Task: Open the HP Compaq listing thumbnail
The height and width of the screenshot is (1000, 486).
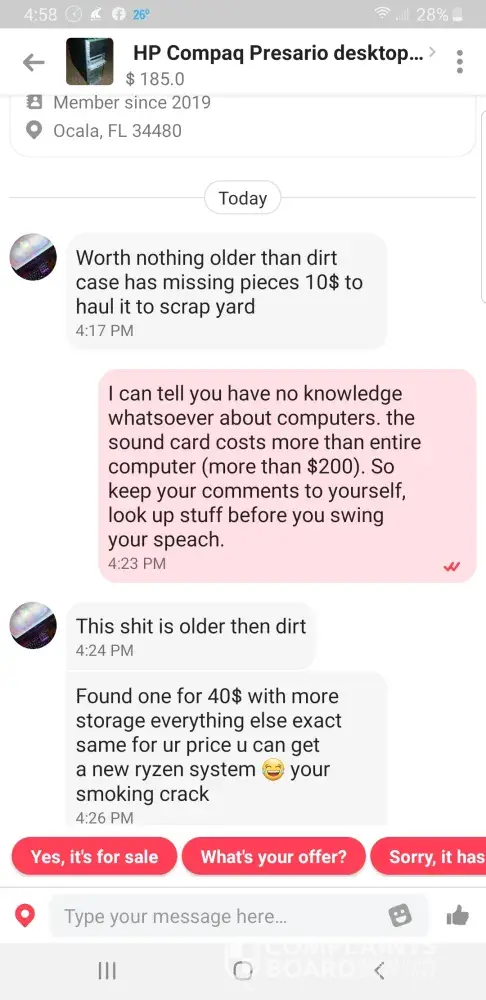Action: [x=90, y=61]
